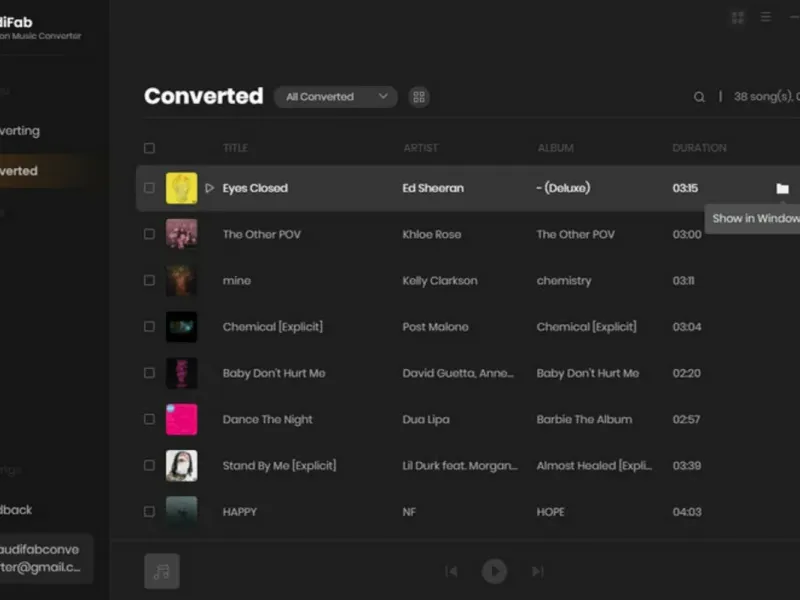Click the top-right grid icon in title bar

click(738, 18)
